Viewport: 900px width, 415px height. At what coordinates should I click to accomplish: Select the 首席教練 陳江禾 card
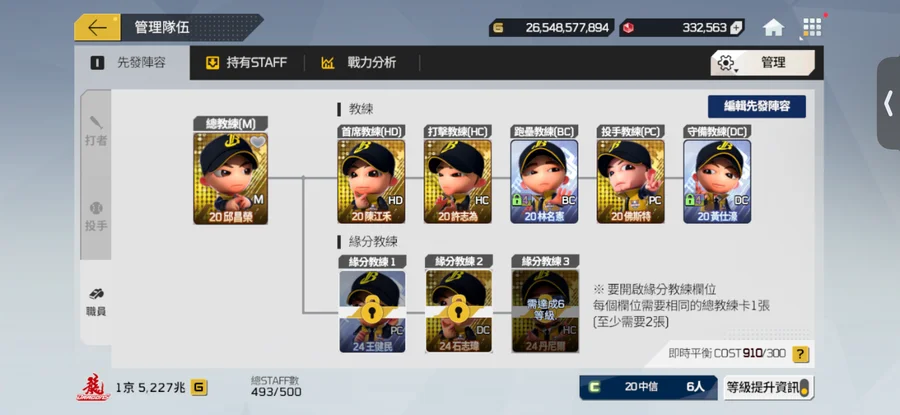pyautogui.click(x=371, y=181)
